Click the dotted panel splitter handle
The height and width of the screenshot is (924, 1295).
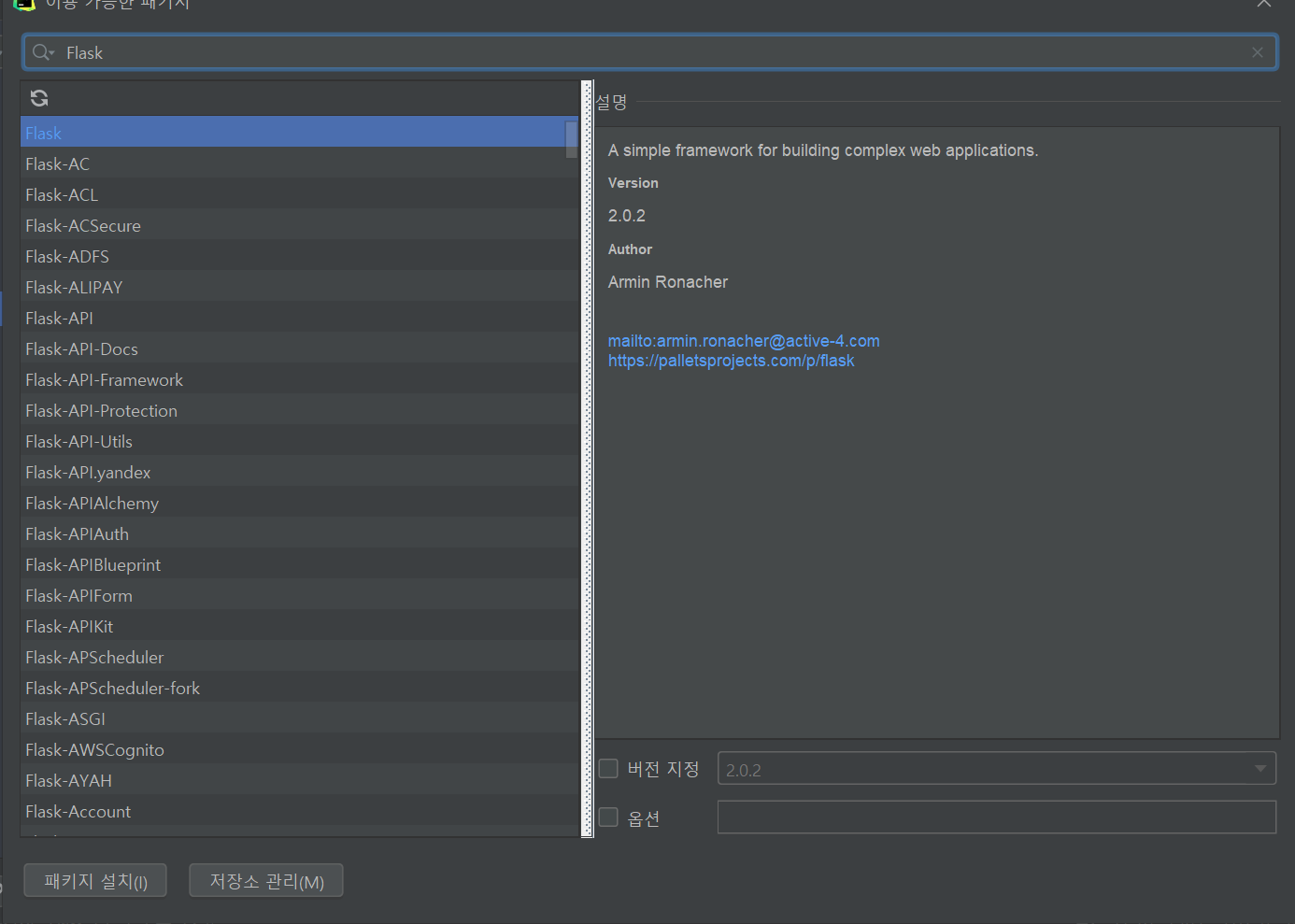587,459
